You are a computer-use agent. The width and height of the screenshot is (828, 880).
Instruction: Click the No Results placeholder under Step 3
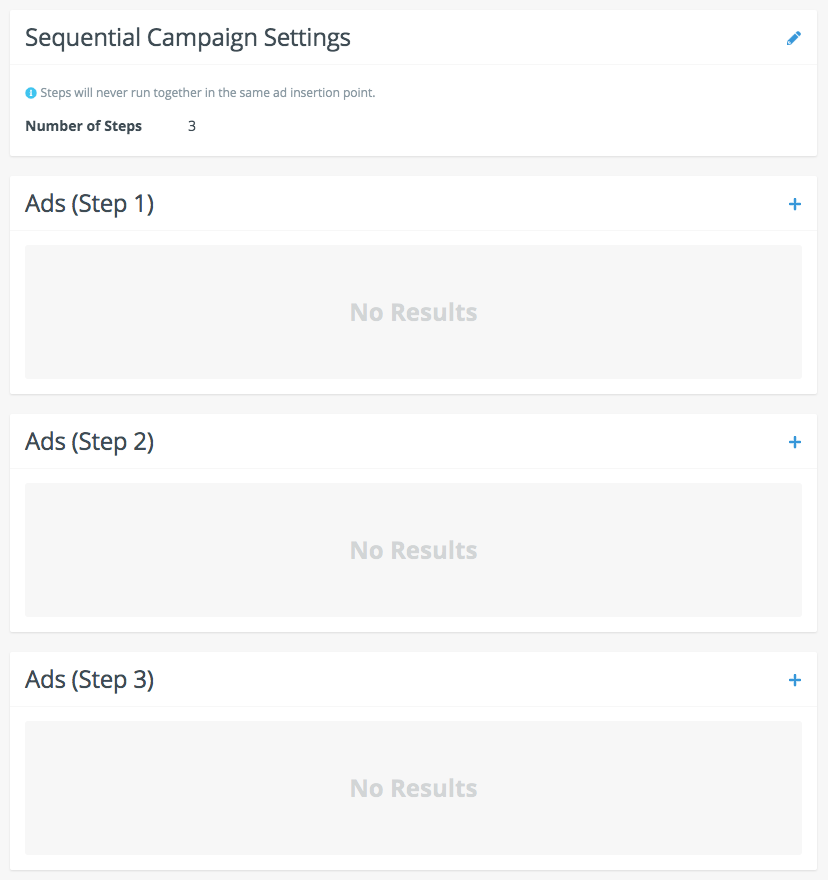pos(413,788)
